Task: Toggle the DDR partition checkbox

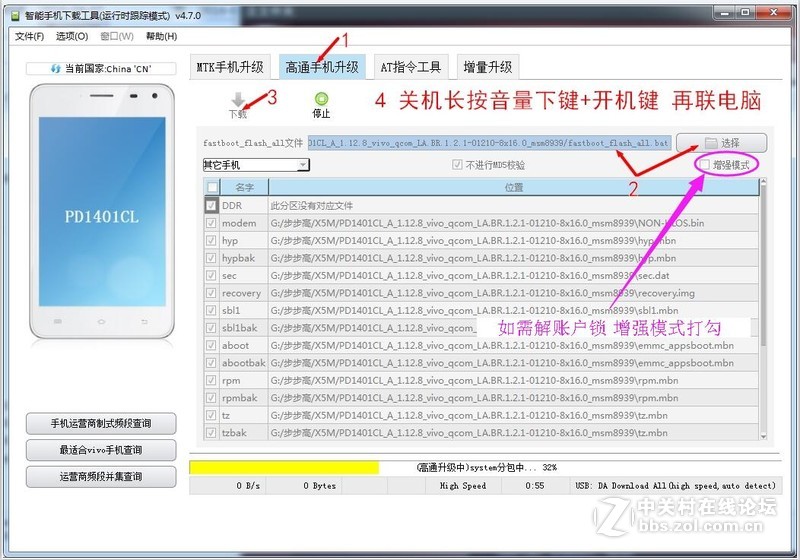Action: [x=211, y=206]
